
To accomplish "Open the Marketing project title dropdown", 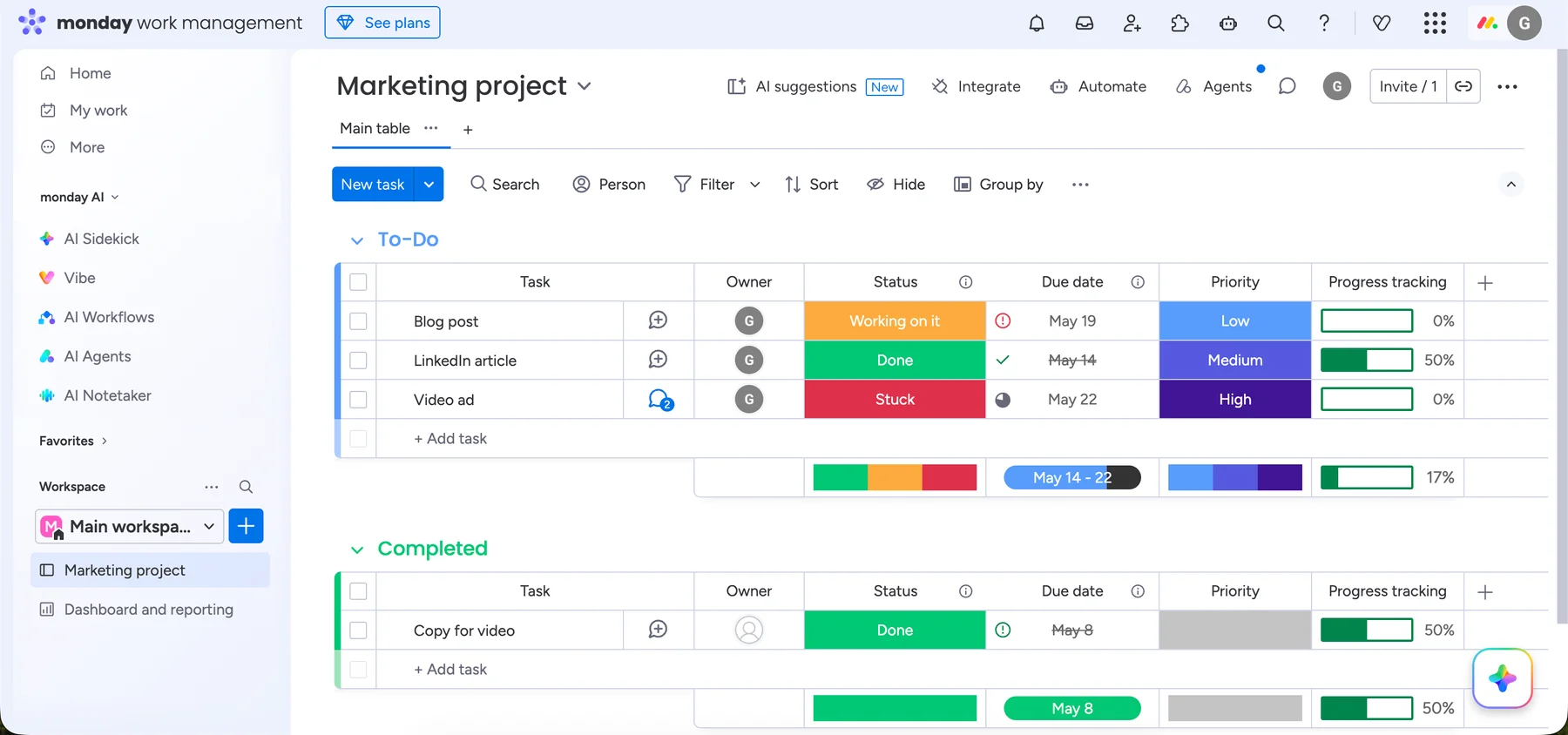I will pos(585,86).
